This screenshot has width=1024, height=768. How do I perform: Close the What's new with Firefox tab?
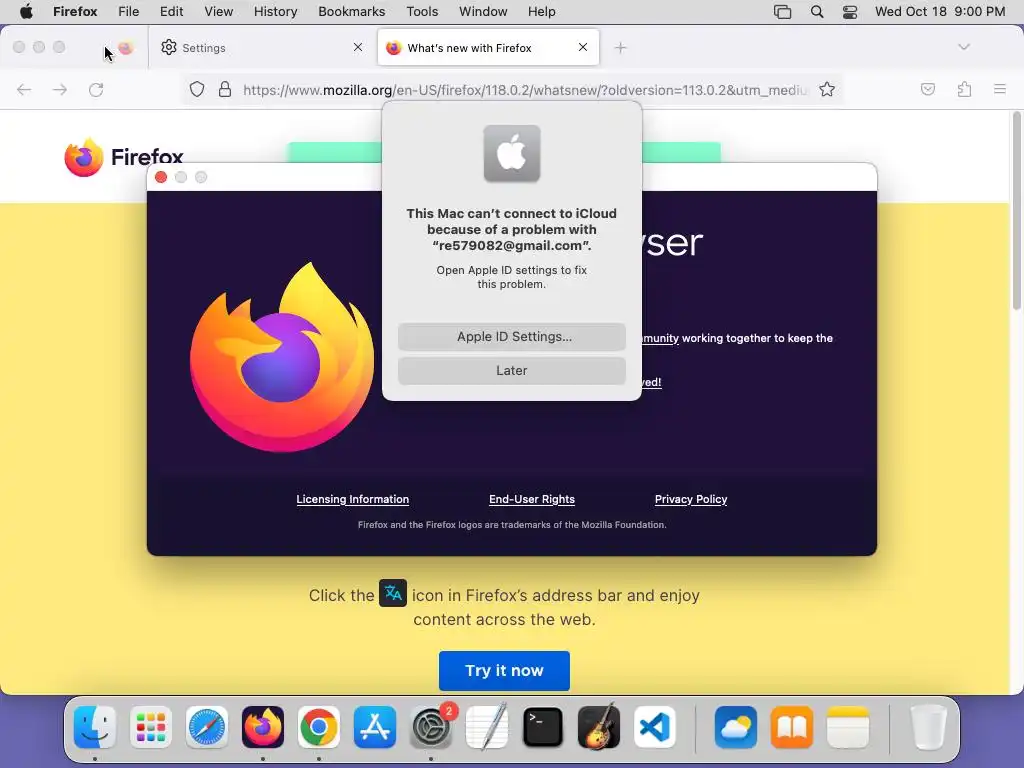(583, 47)
